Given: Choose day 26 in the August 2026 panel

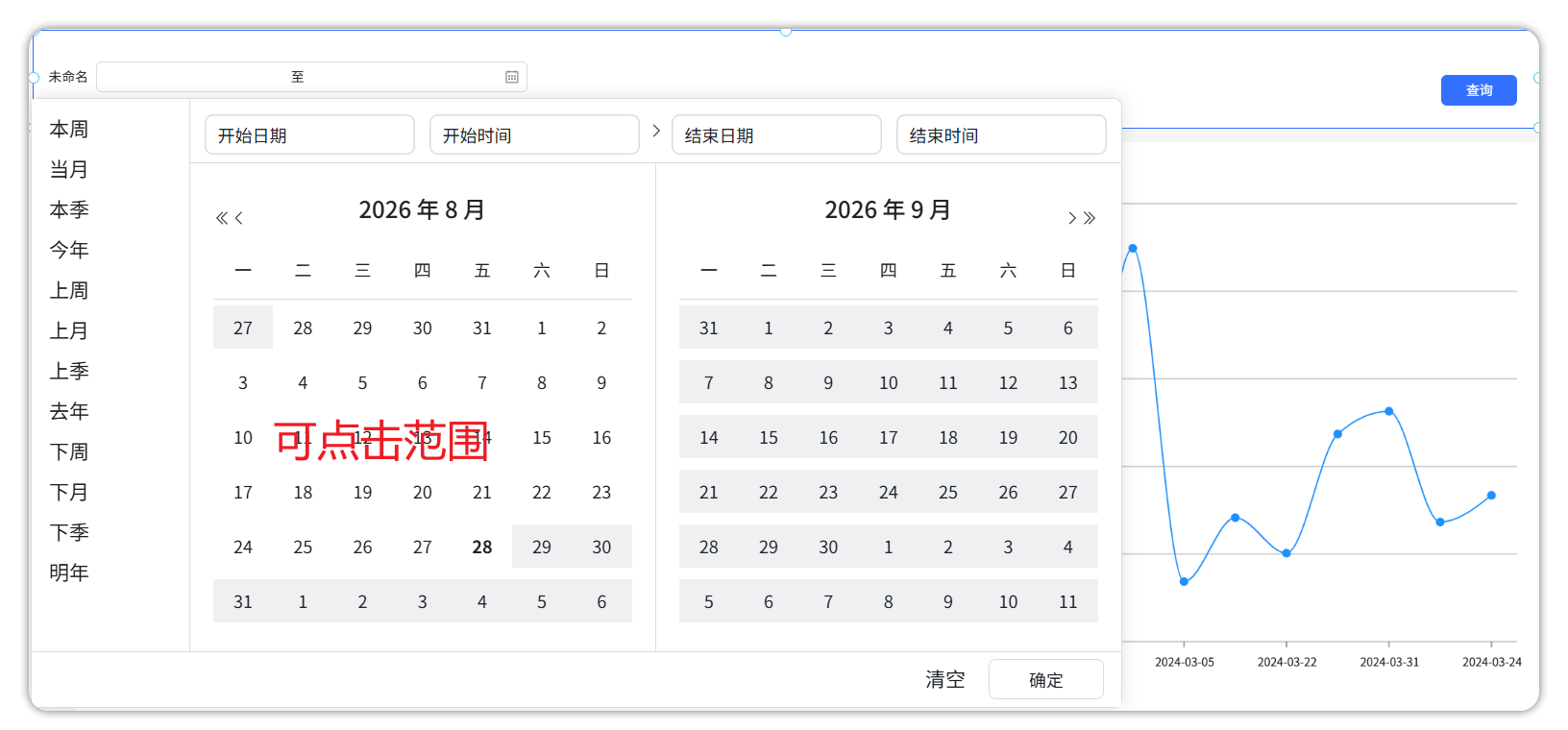Looking at the screenshot, I should 362,547.
